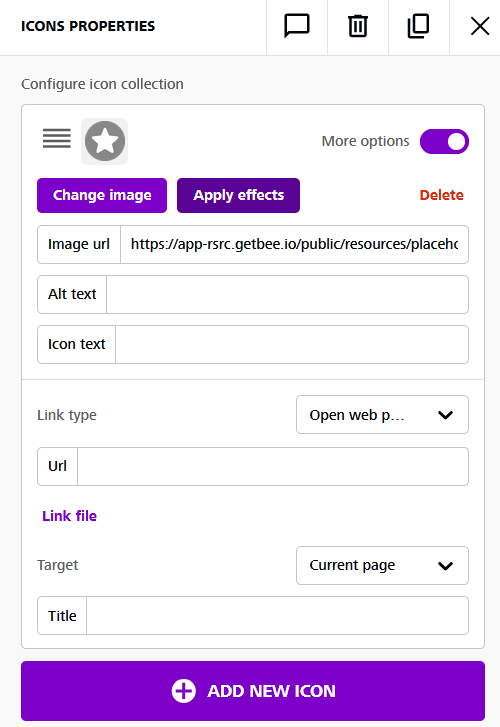Click the Apply effects button
Image resolution: width=500 pixels, height=727 pixels.
coord(238,195)
